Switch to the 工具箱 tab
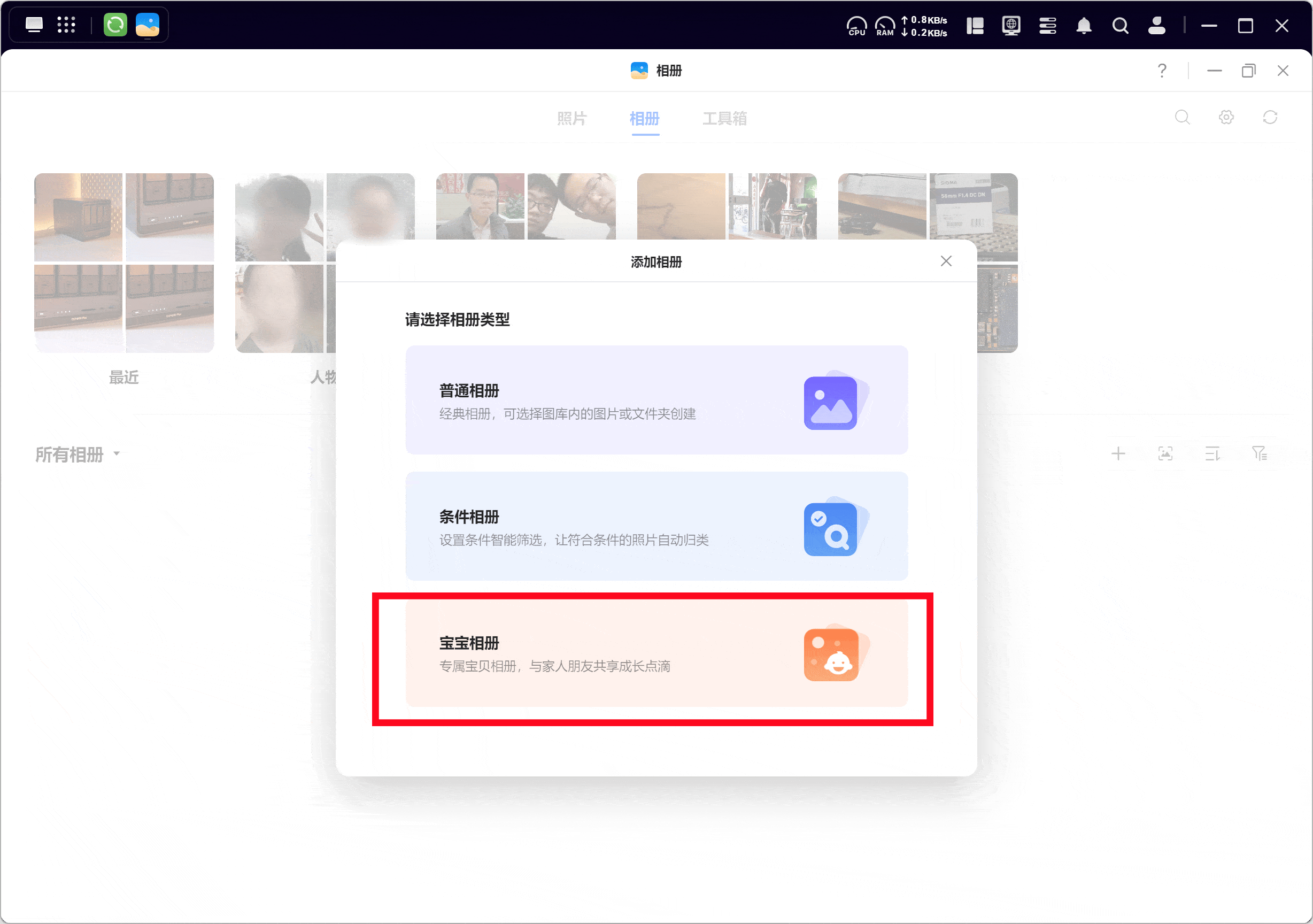Image resolution: width=1313 pixels, height=924 pixels. (x=724, y=118)
